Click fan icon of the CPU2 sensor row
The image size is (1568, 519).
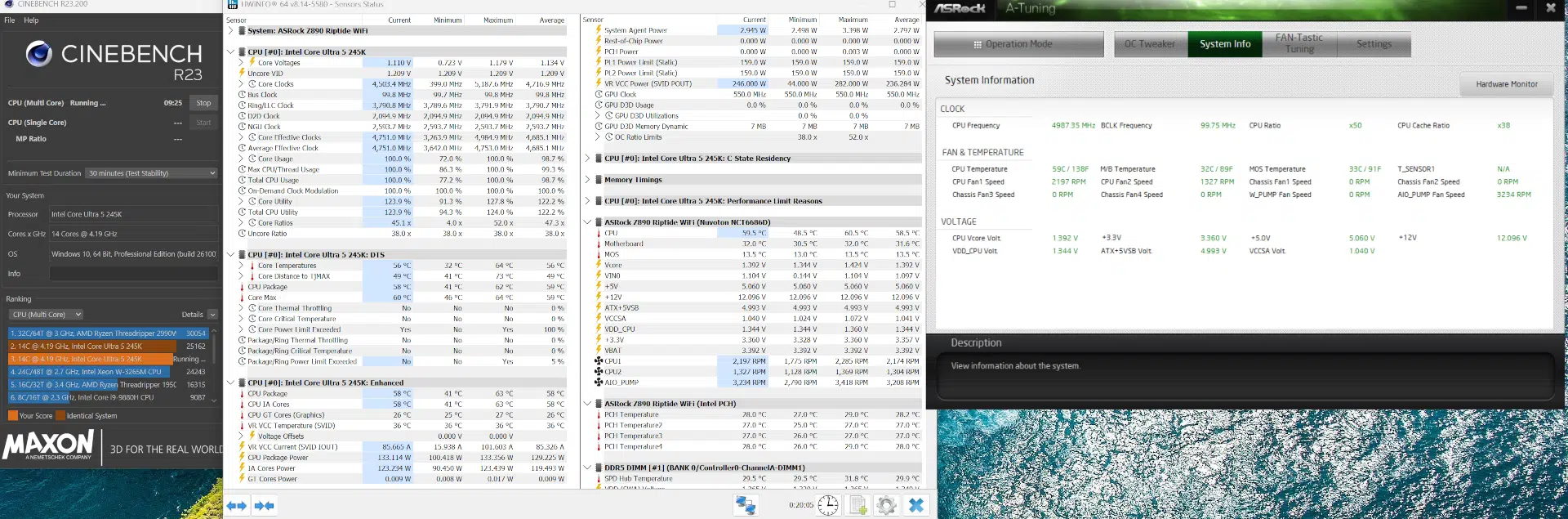pos(598,372)
